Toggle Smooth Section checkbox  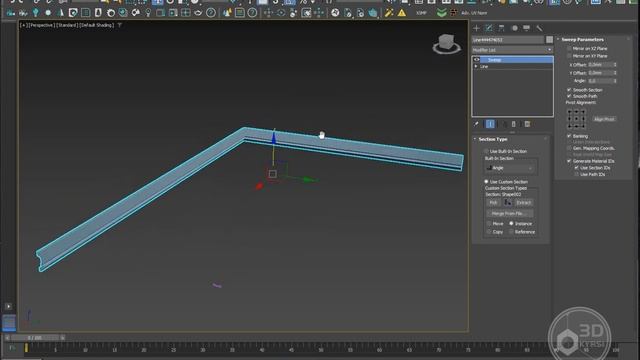coord(569,90)
